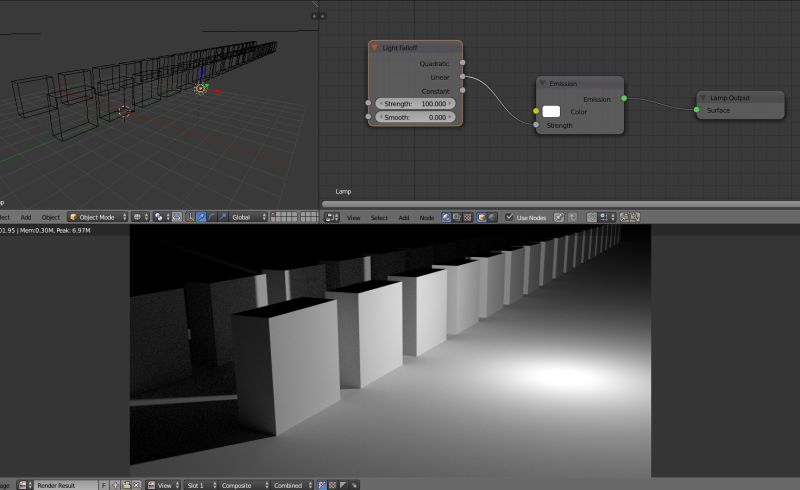Select the translate manipulator arrow icon
This screenshot has height=490, width=800.
point(202,217)
